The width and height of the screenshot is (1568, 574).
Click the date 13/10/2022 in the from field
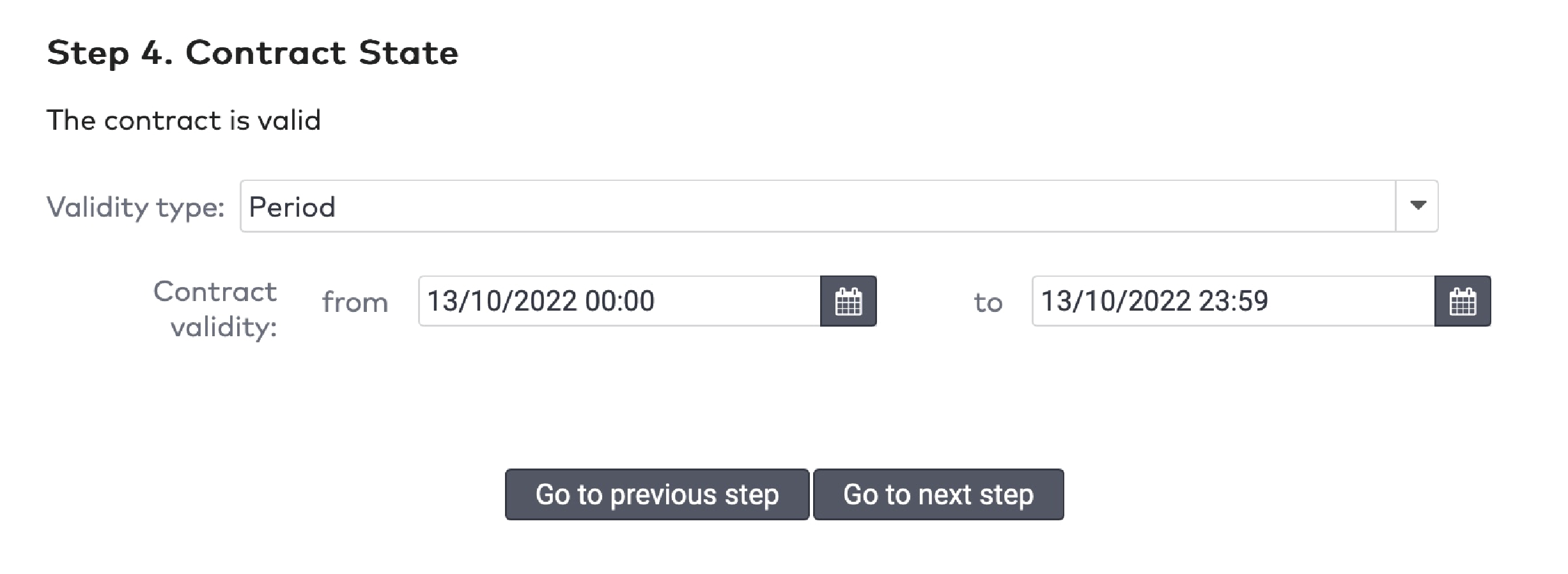pos(502,301)
